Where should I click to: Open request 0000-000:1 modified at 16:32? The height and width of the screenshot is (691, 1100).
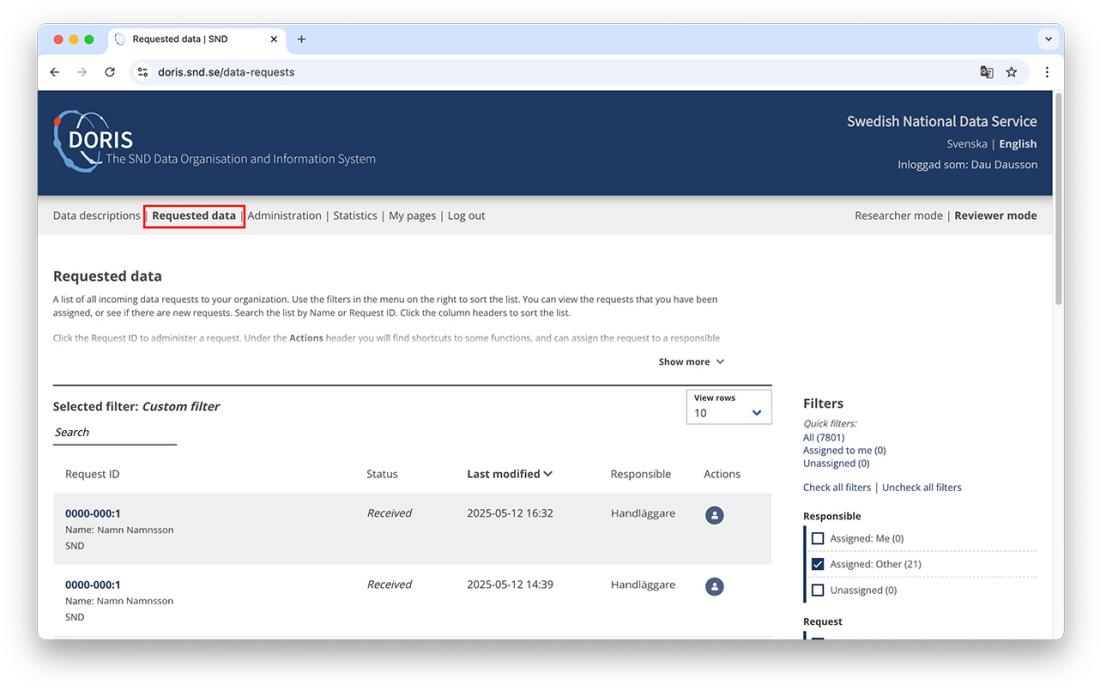93,514
